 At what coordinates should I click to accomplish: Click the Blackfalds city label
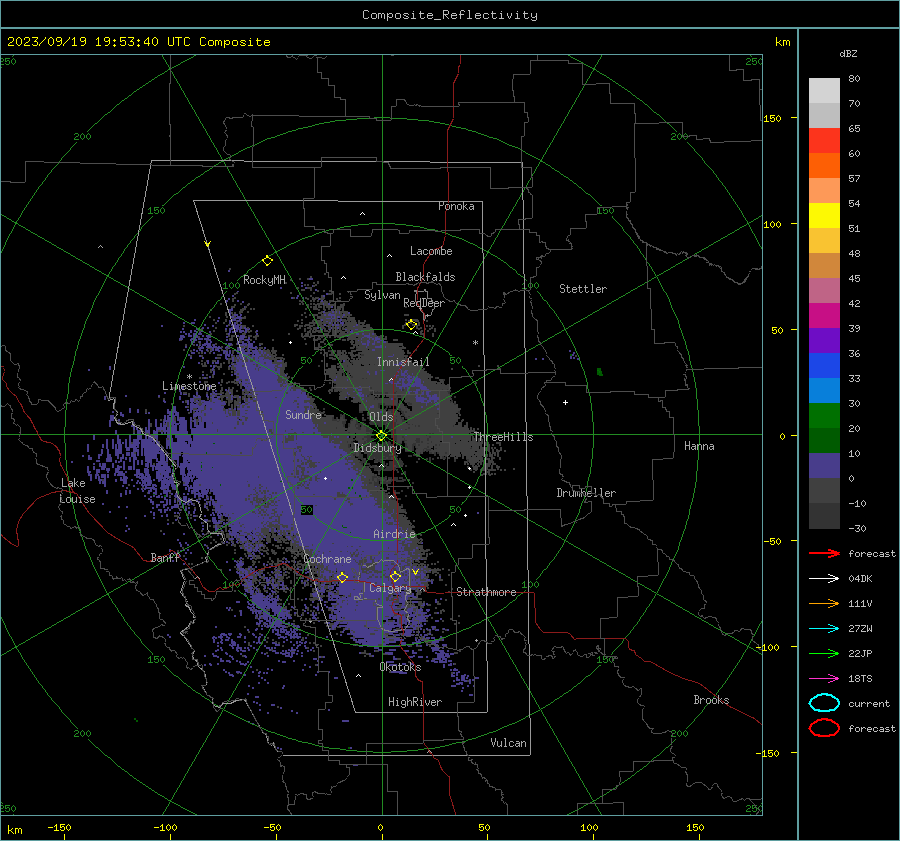click(425, 277)
